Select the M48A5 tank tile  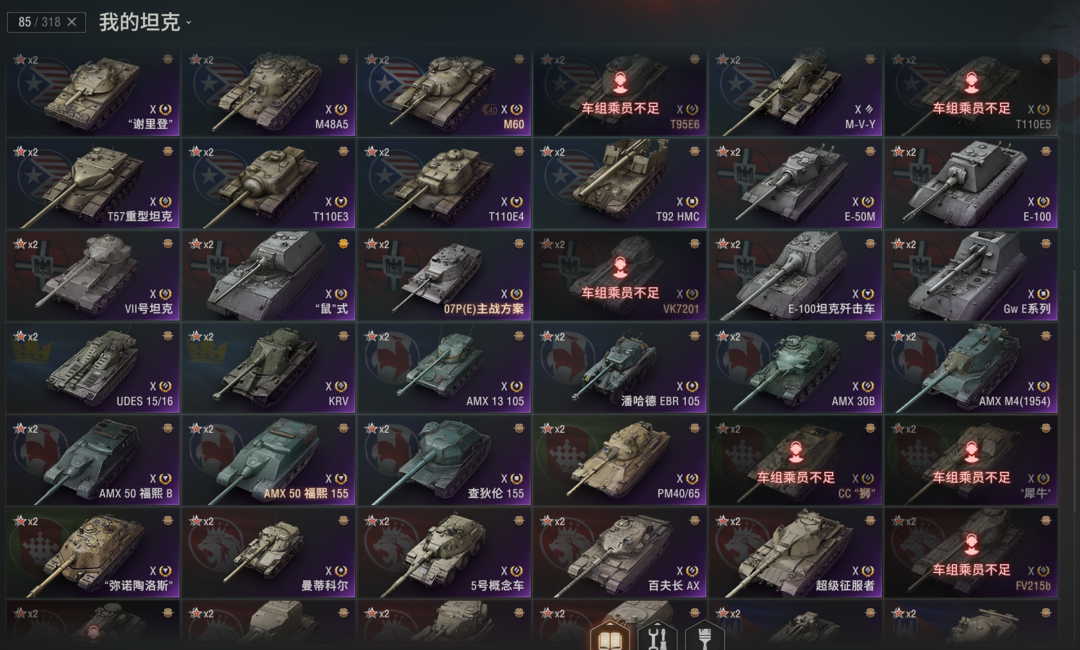pos(269,92)
